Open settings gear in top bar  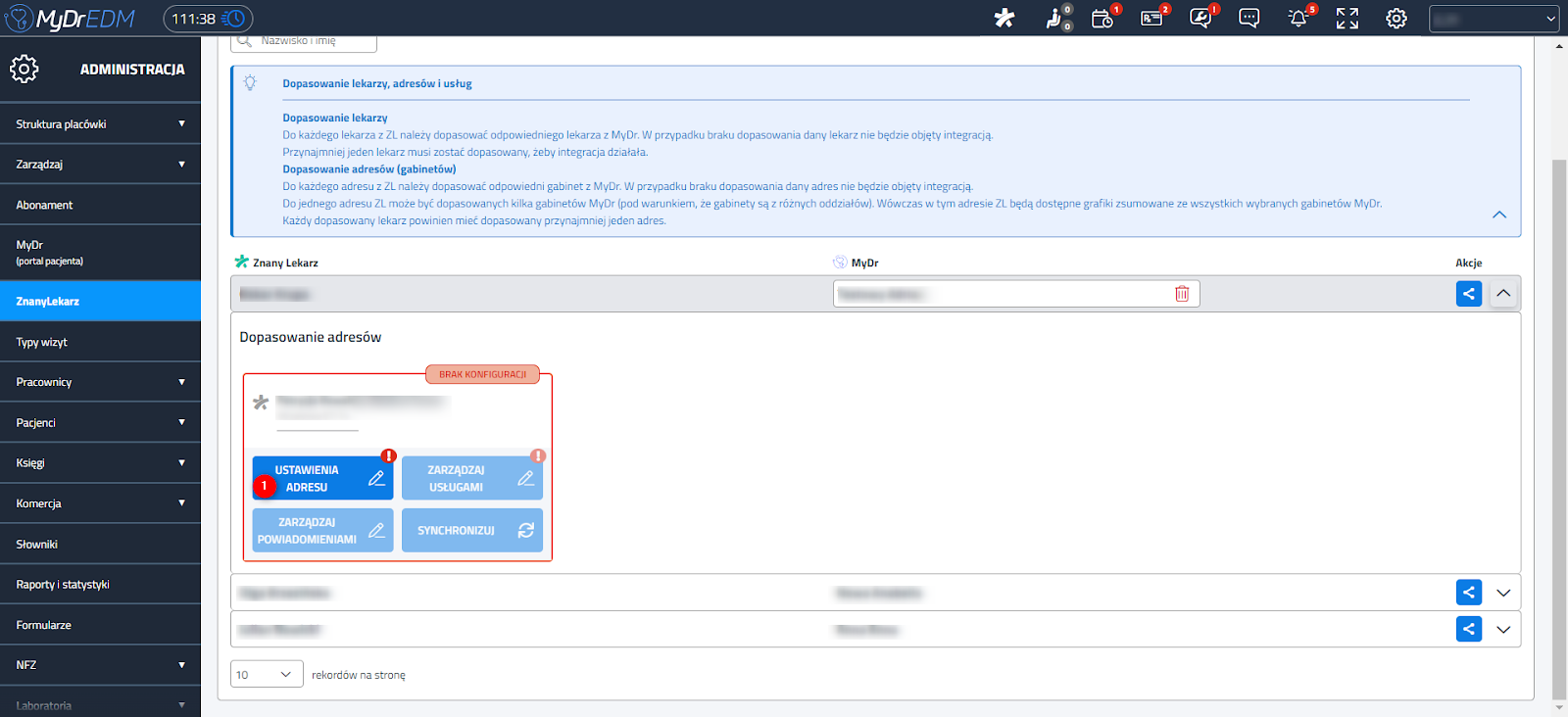pyautogui.click(x=1396, y=18)
